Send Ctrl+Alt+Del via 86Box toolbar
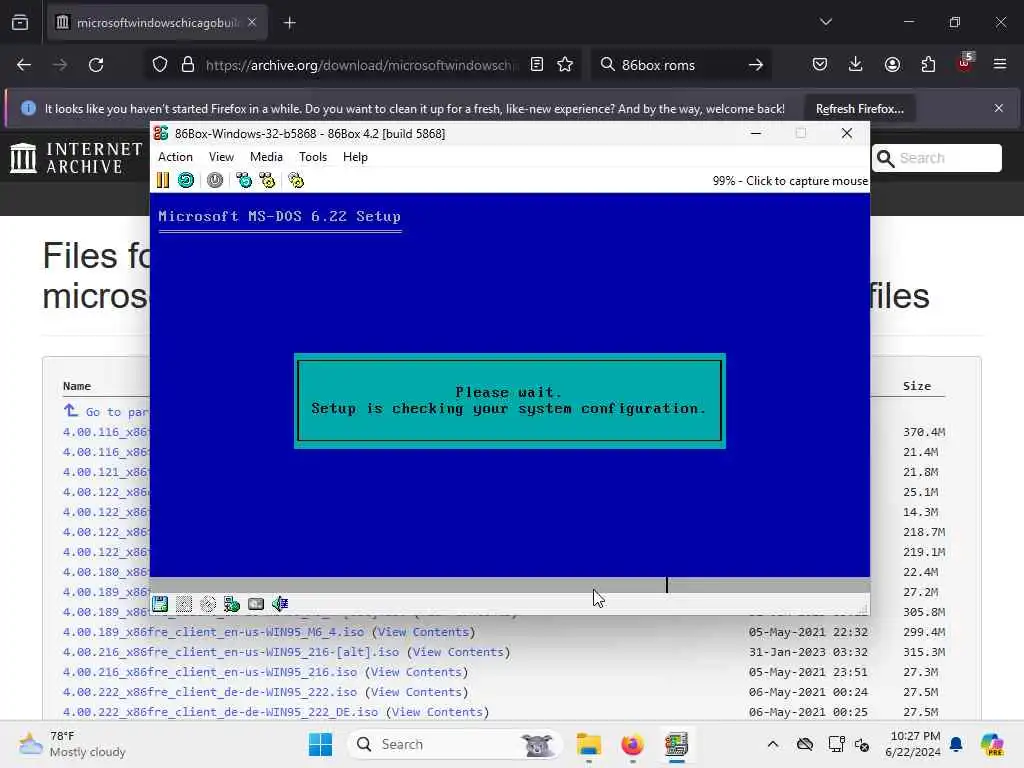This screenshot has height=768, width=1024. [x=244, y=180]
